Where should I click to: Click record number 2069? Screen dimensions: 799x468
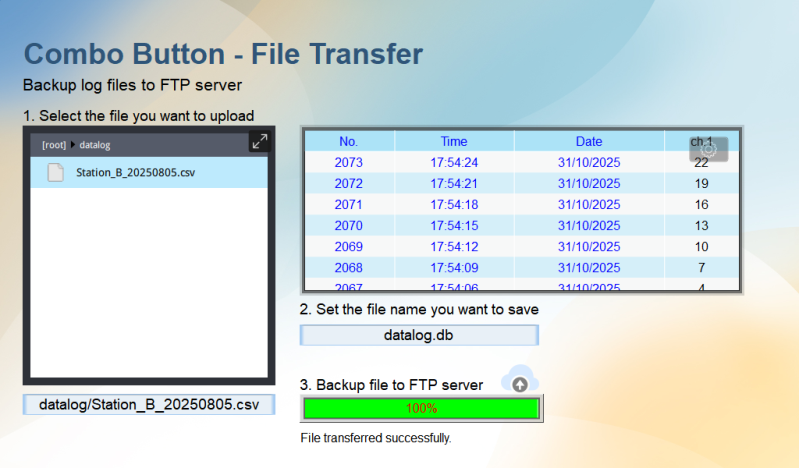pyautogui.click(x=349, y=246)
